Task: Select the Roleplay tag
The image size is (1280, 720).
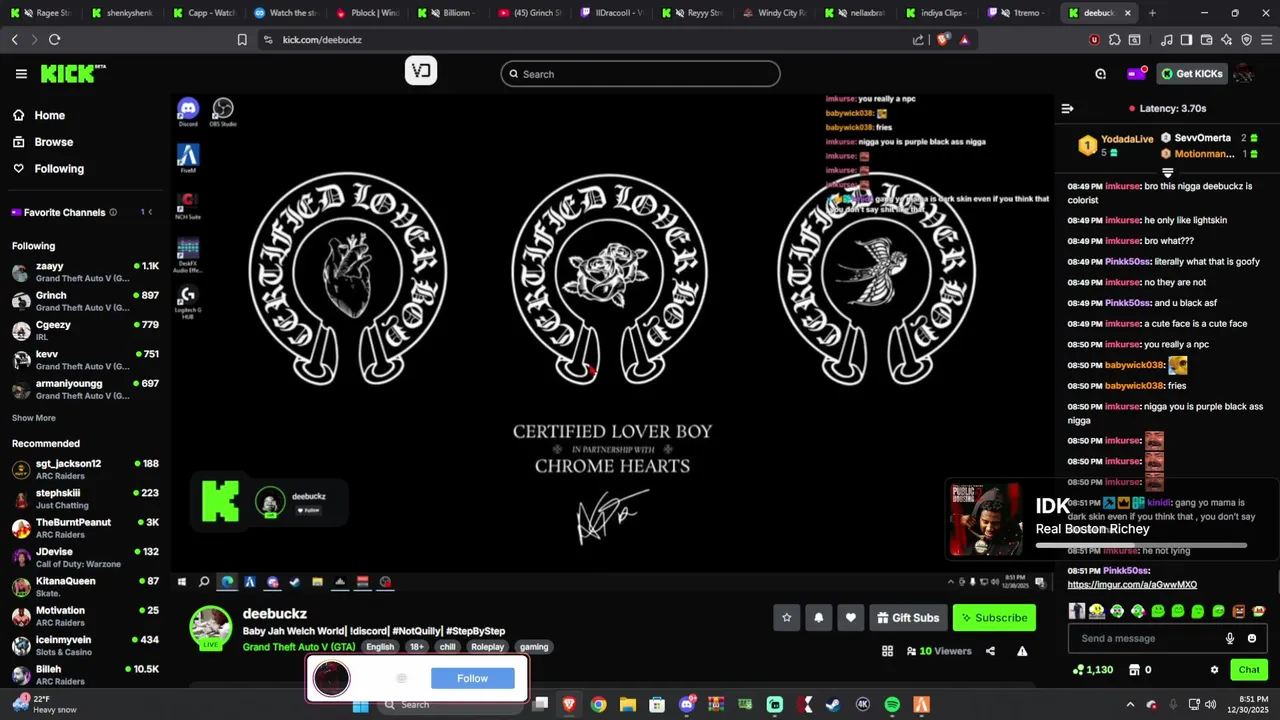Action: (488, 647)
